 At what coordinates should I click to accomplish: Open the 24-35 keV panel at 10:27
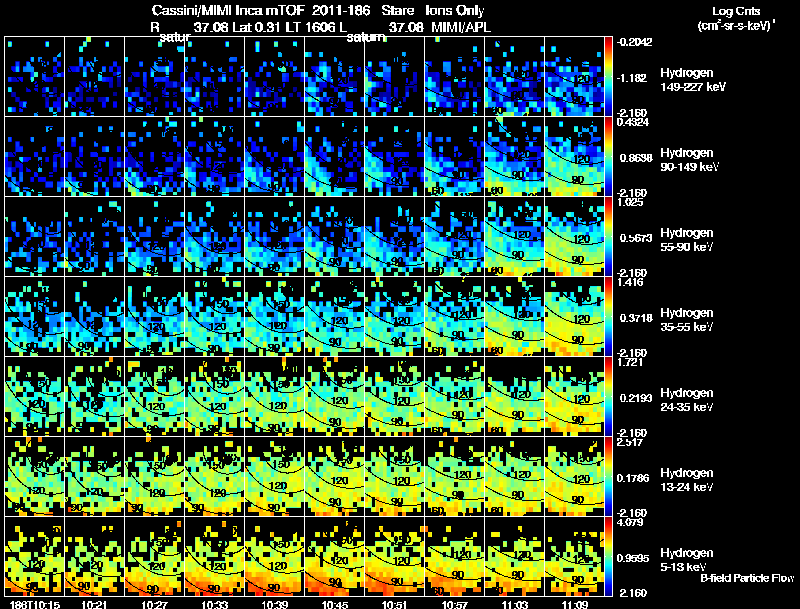point(155,396)
